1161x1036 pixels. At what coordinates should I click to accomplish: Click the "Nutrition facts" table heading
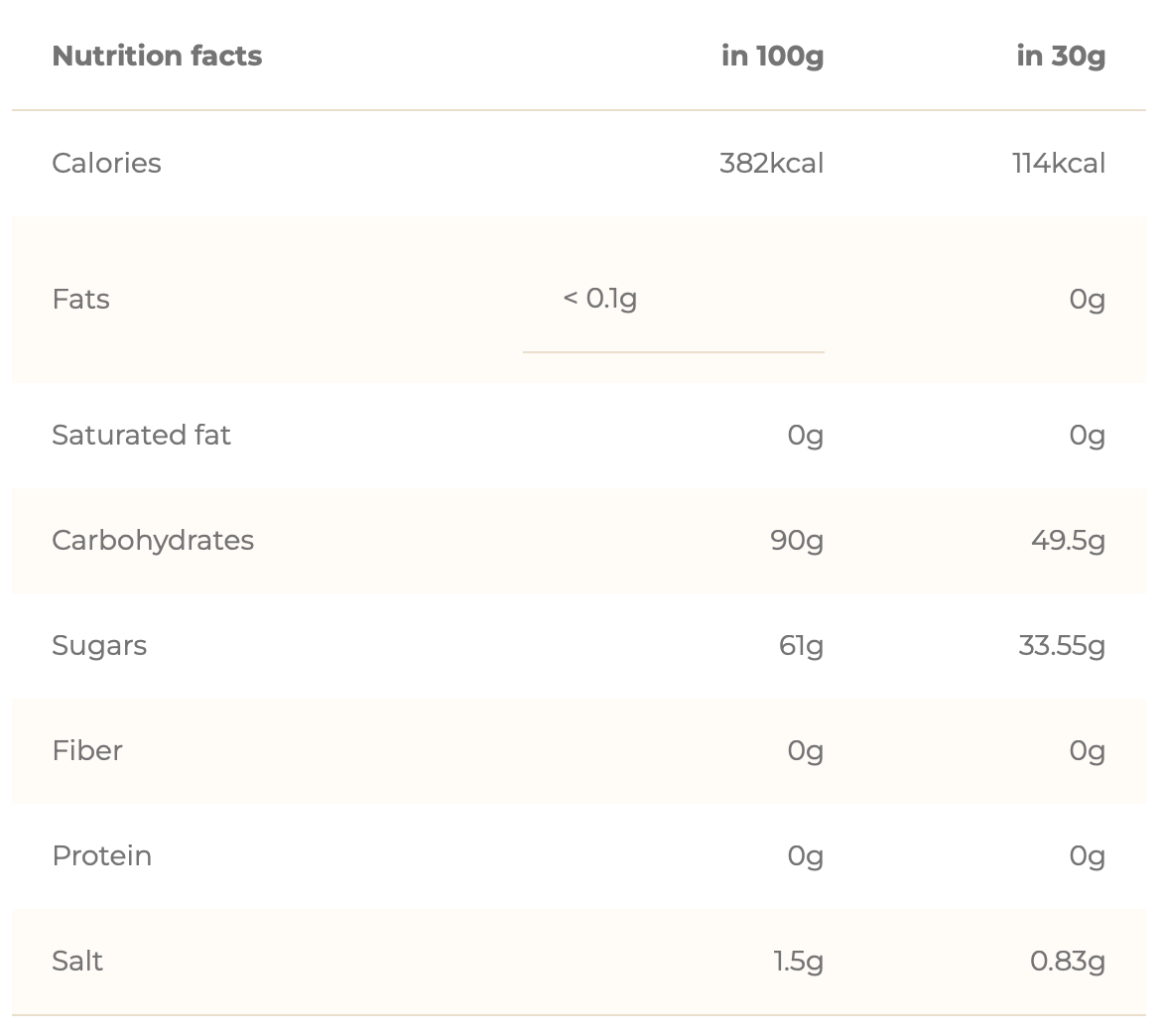point(157,56)
